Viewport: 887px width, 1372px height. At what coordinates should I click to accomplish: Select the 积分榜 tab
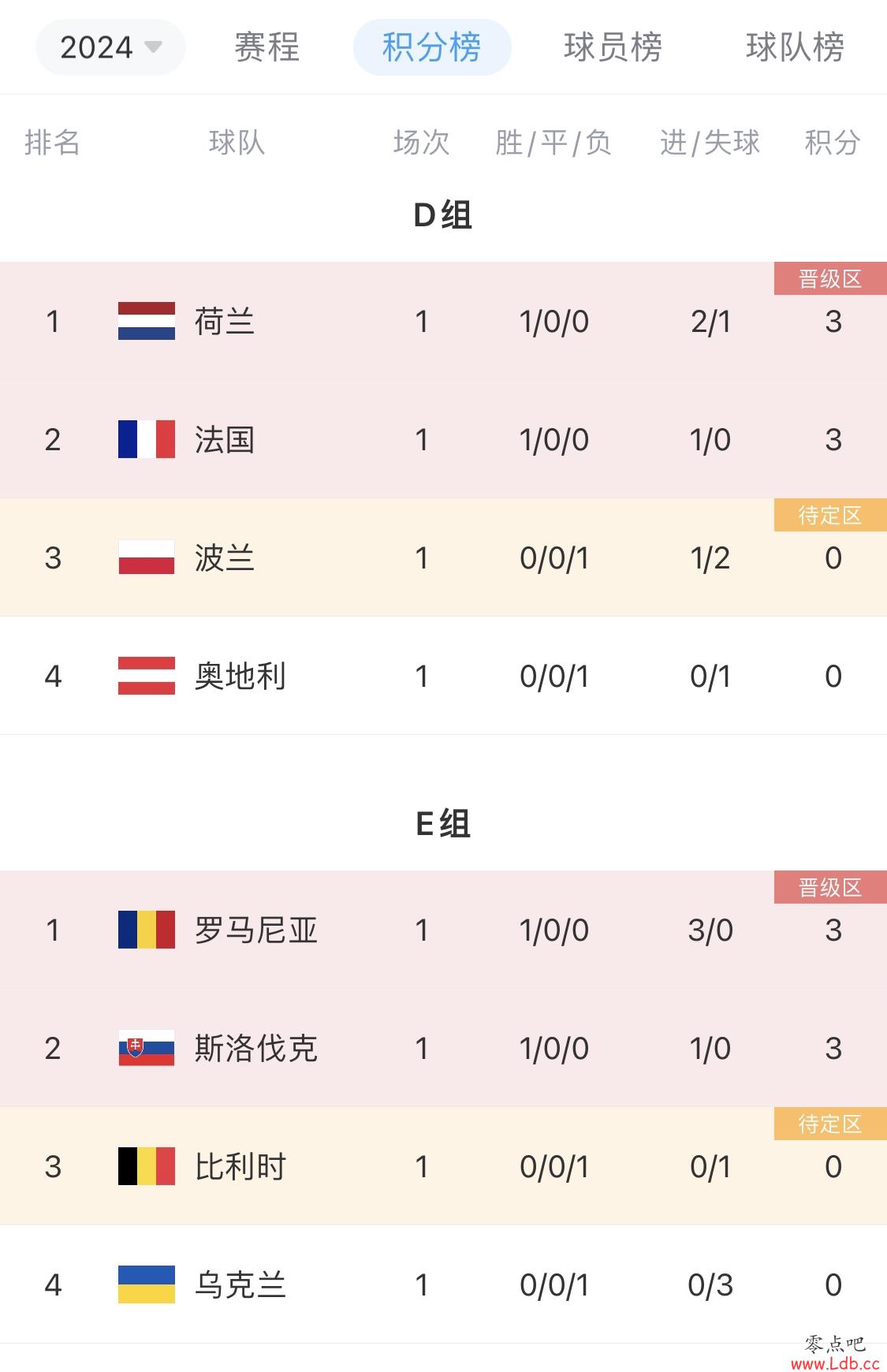tap(432, 47)
